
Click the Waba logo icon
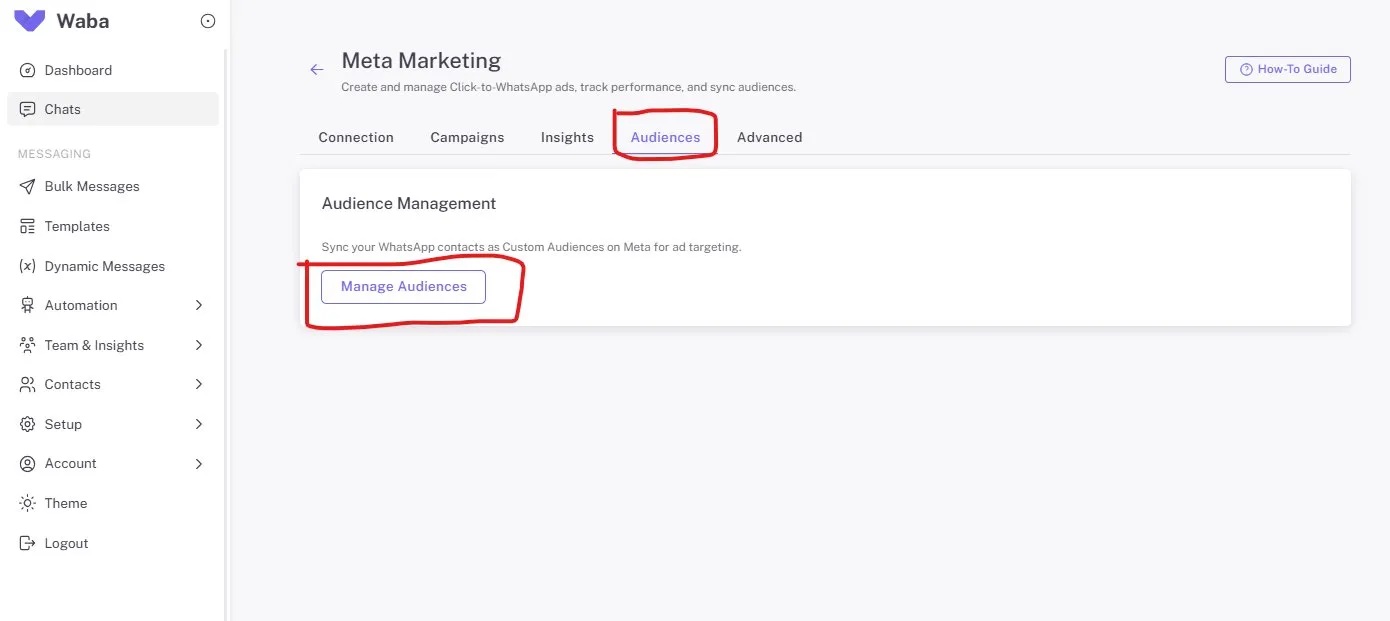[x=29, y=21]
